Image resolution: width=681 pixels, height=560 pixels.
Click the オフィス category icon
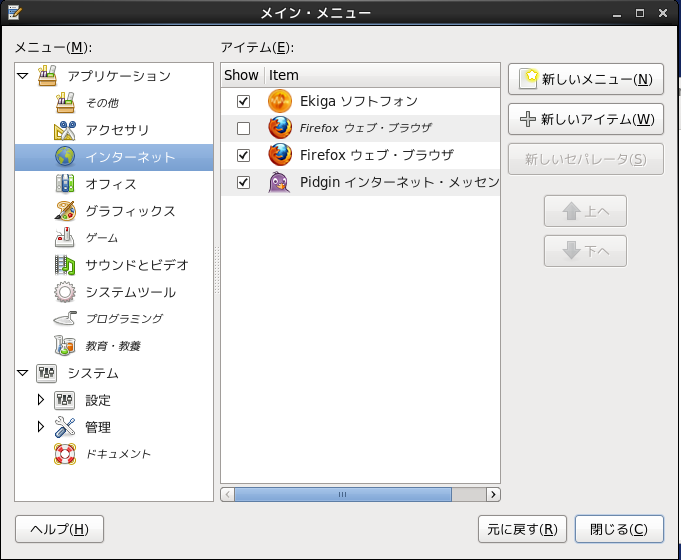click(65, 184)
